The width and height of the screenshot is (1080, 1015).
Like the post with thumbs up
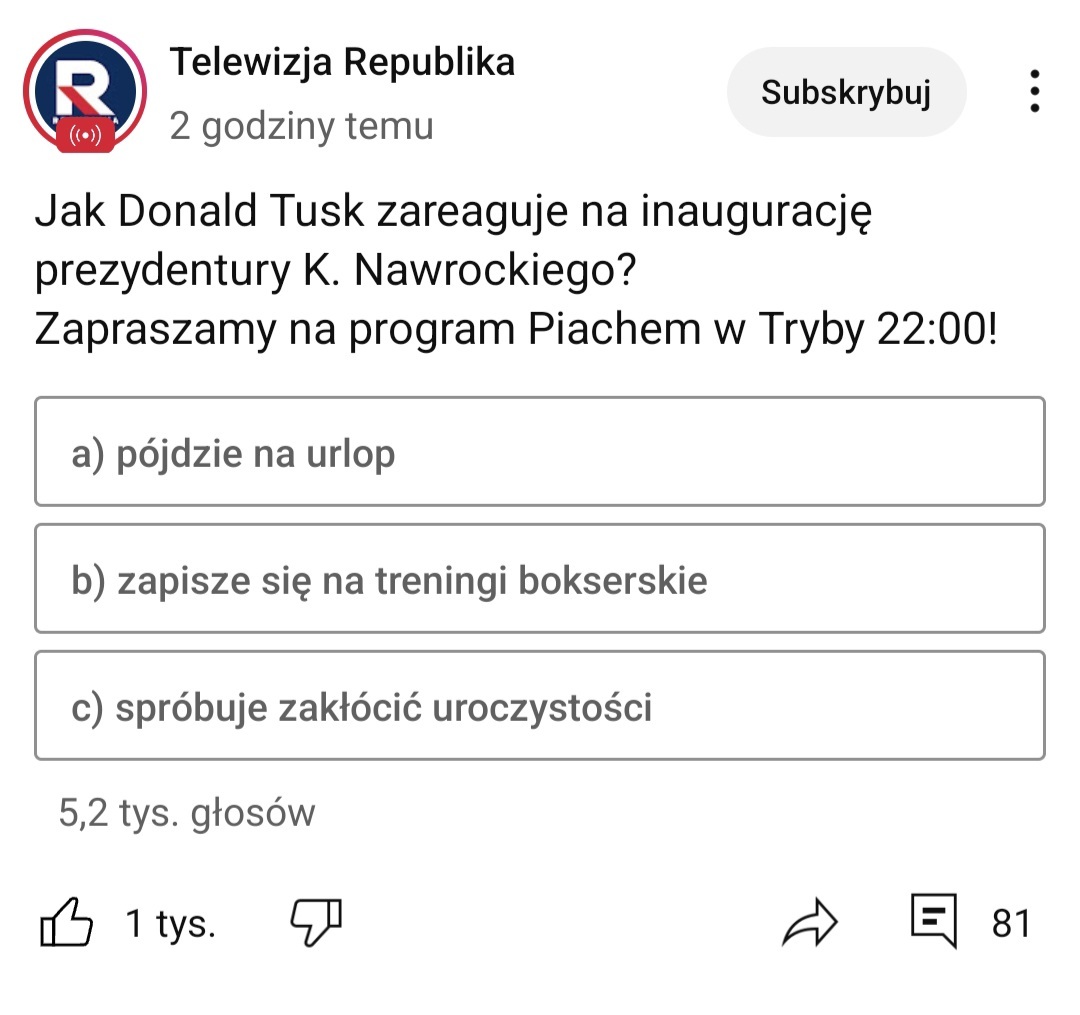point(66,923)
